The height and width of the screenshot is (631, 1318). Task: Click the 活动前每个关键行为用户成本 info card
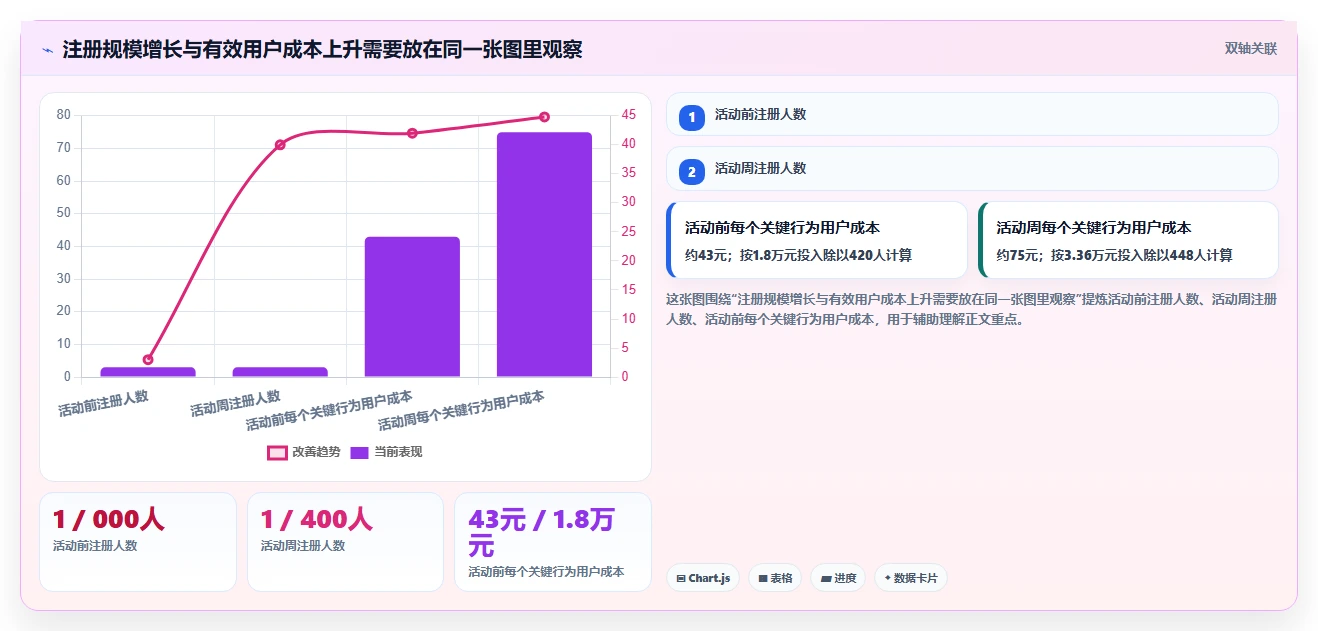tap(817, 240)
